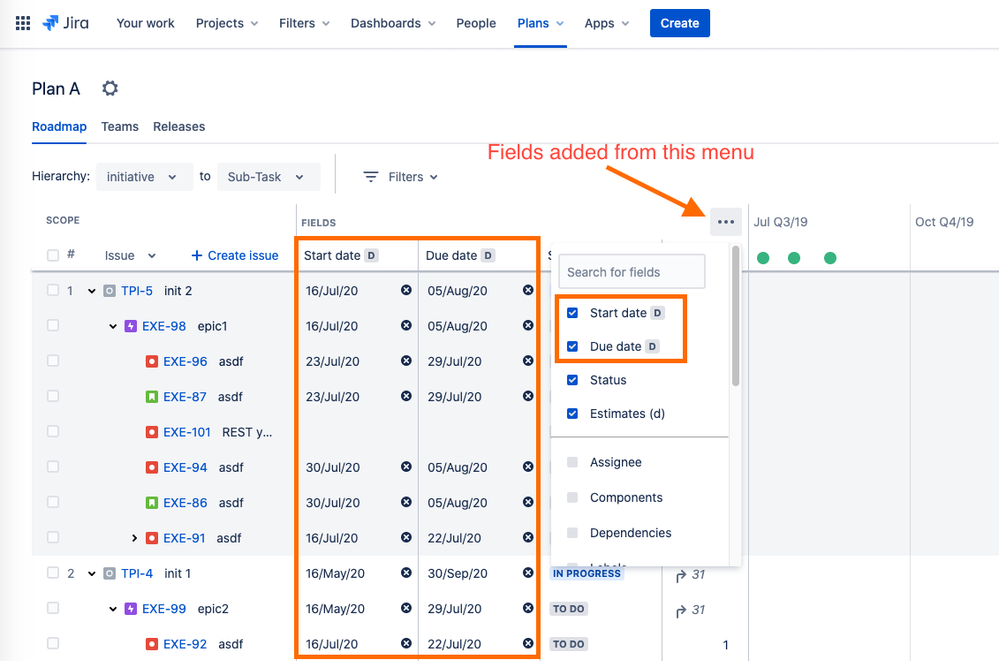Click the third green release marker
The width and height of the screenshot is (999, 661).
[830, 258]
